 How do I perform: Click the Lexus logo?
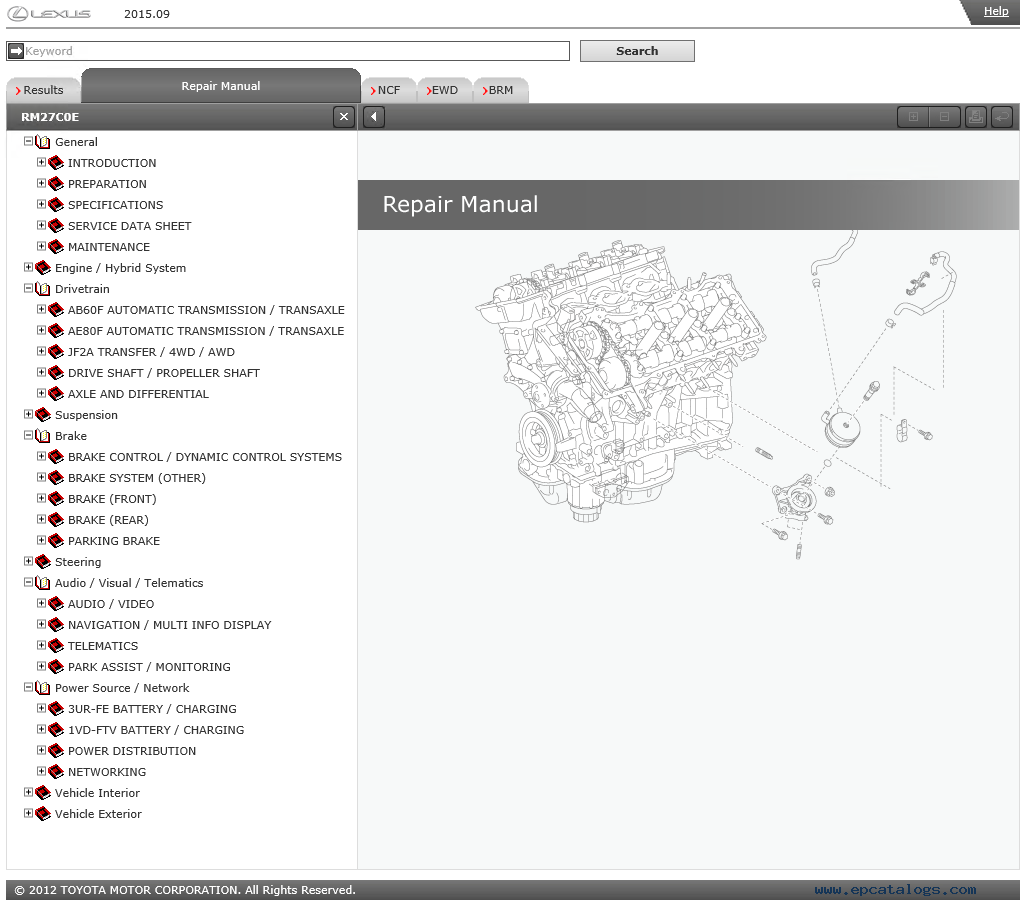(49, 14)
